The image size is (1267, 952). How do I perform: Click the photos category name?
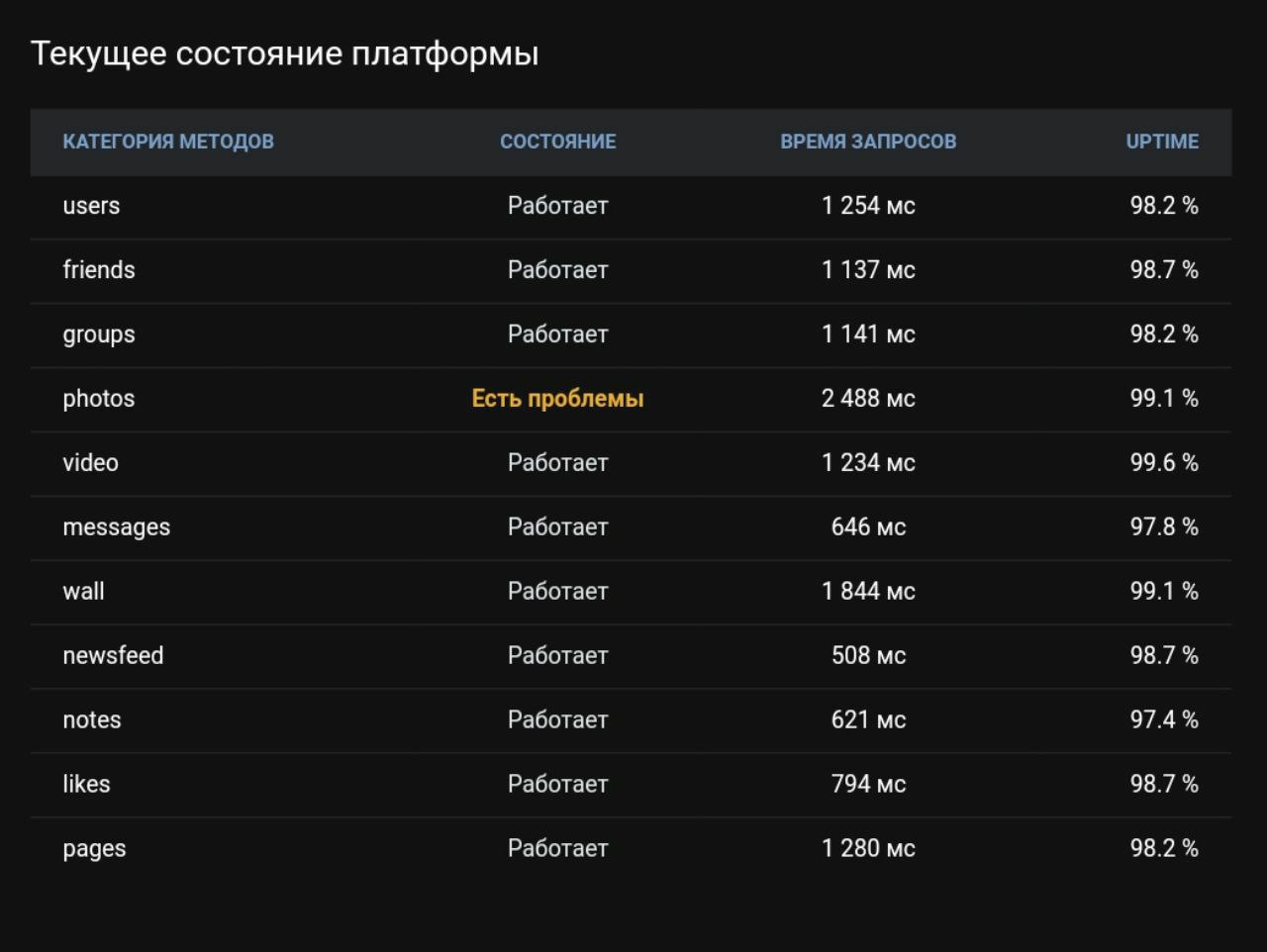coord(99,399)
